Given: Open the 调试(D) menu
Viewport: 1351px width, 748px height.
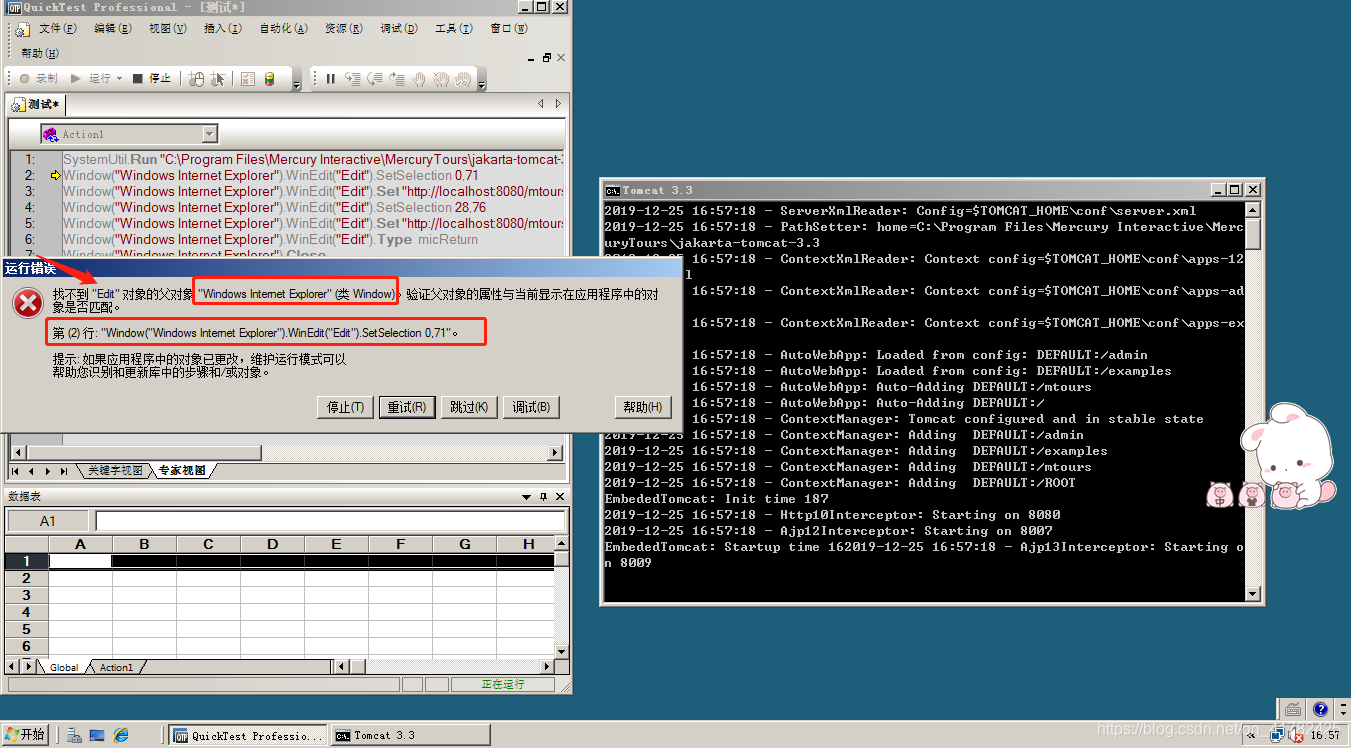Looking at the screenshot, I should [x=399, y=29].
